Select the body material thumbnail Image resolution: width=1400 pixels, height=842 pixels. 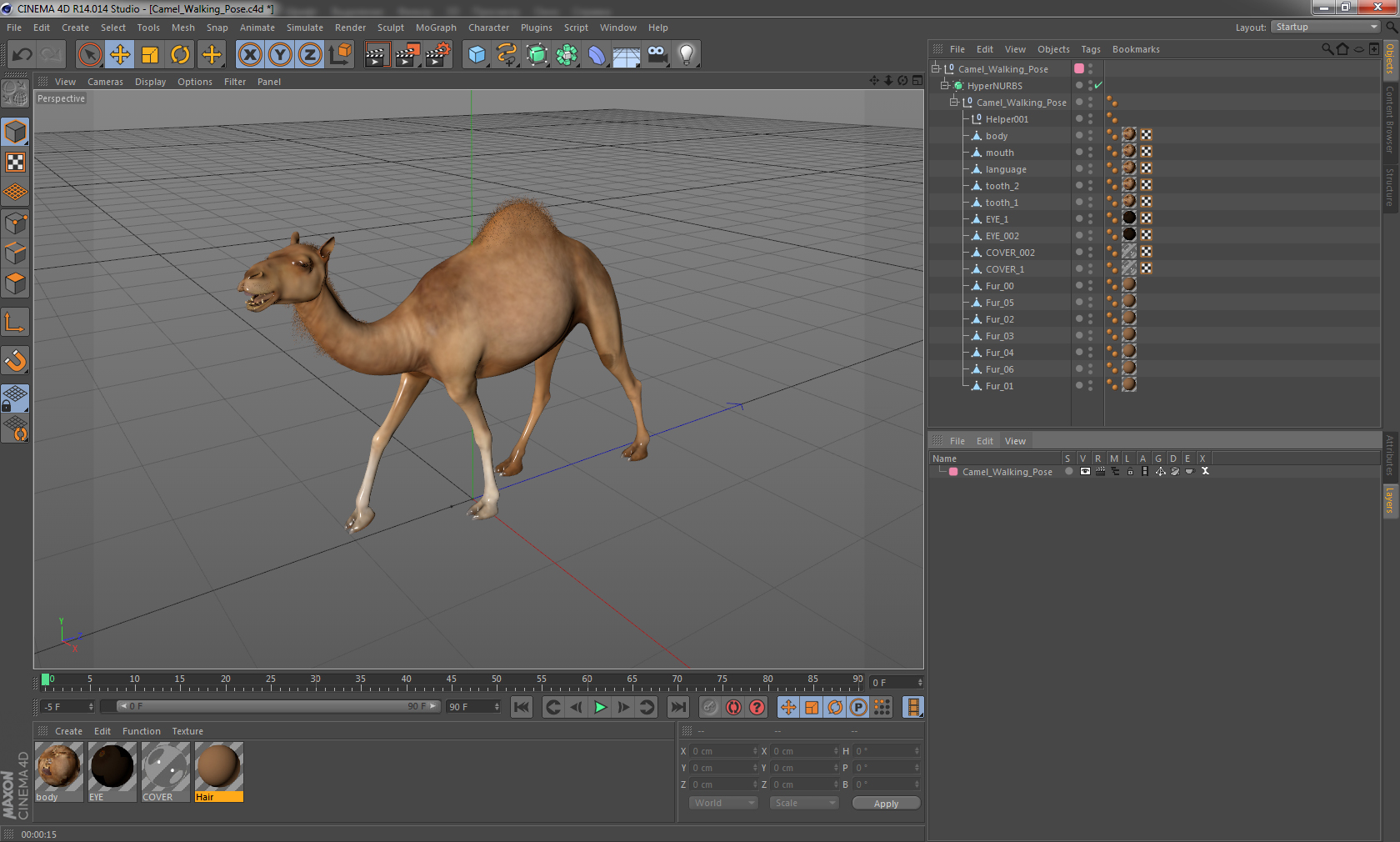(x=58, y=767)
